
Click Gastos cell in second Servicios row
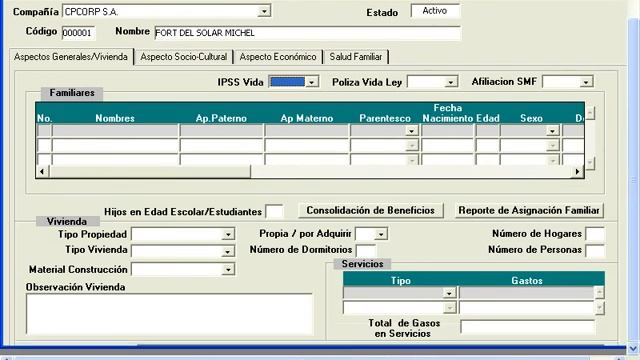pos(527,307)
